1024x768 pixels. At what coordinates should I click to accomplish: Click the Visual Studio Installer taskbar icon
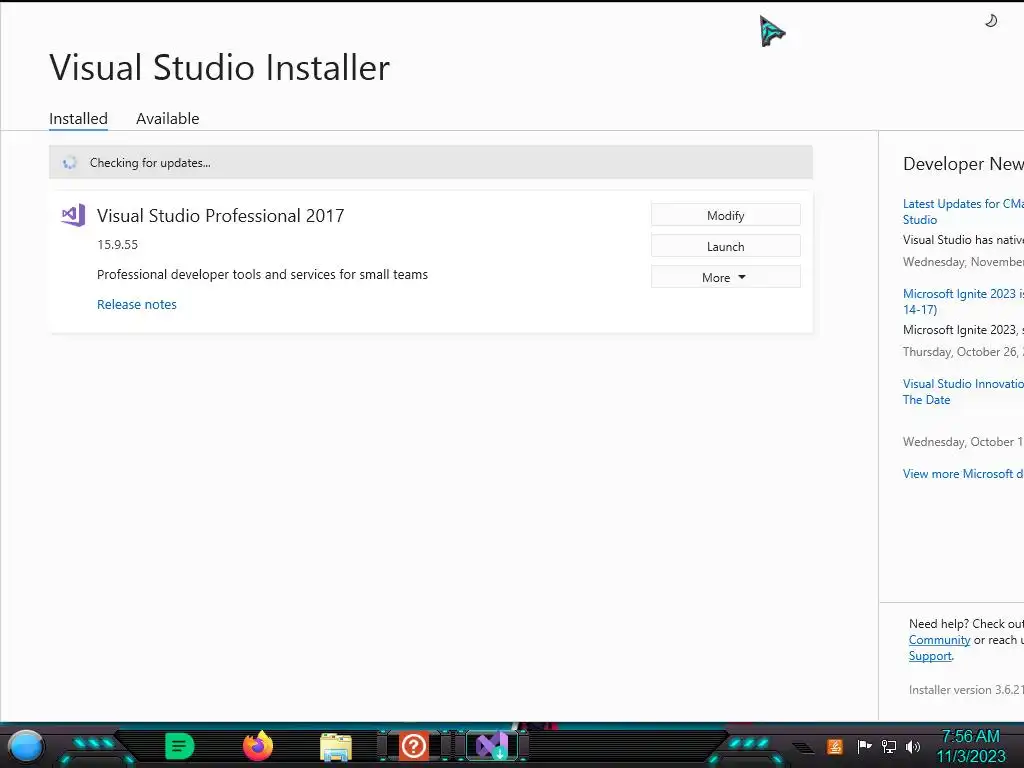click(x=492, y=746)
